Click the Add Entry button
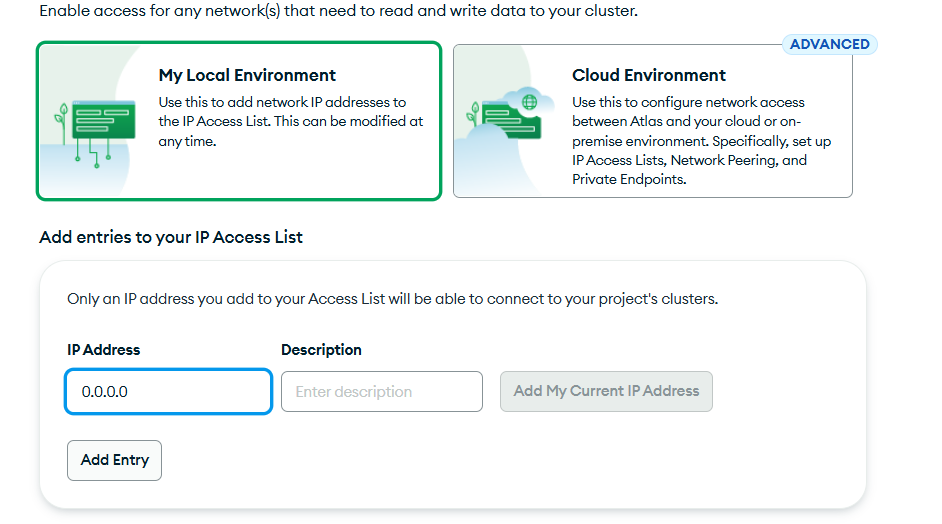The image size is (942, 524). [x=114, y=460]
